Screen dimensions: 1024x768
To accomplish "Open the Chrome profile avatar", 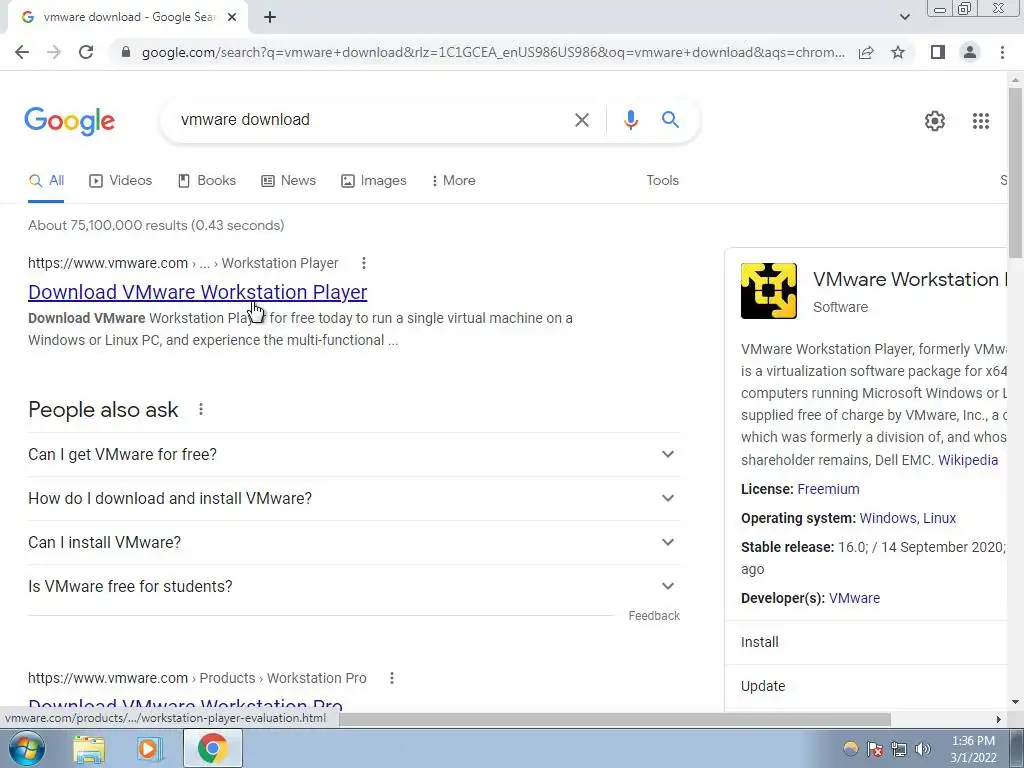I will [x=970, y=52].
